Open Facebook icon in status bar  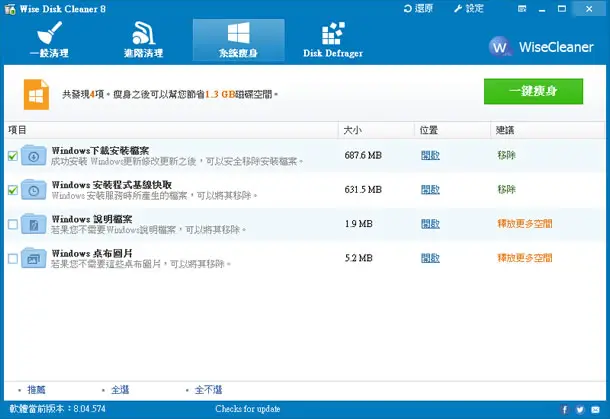[x=564, y=409]
